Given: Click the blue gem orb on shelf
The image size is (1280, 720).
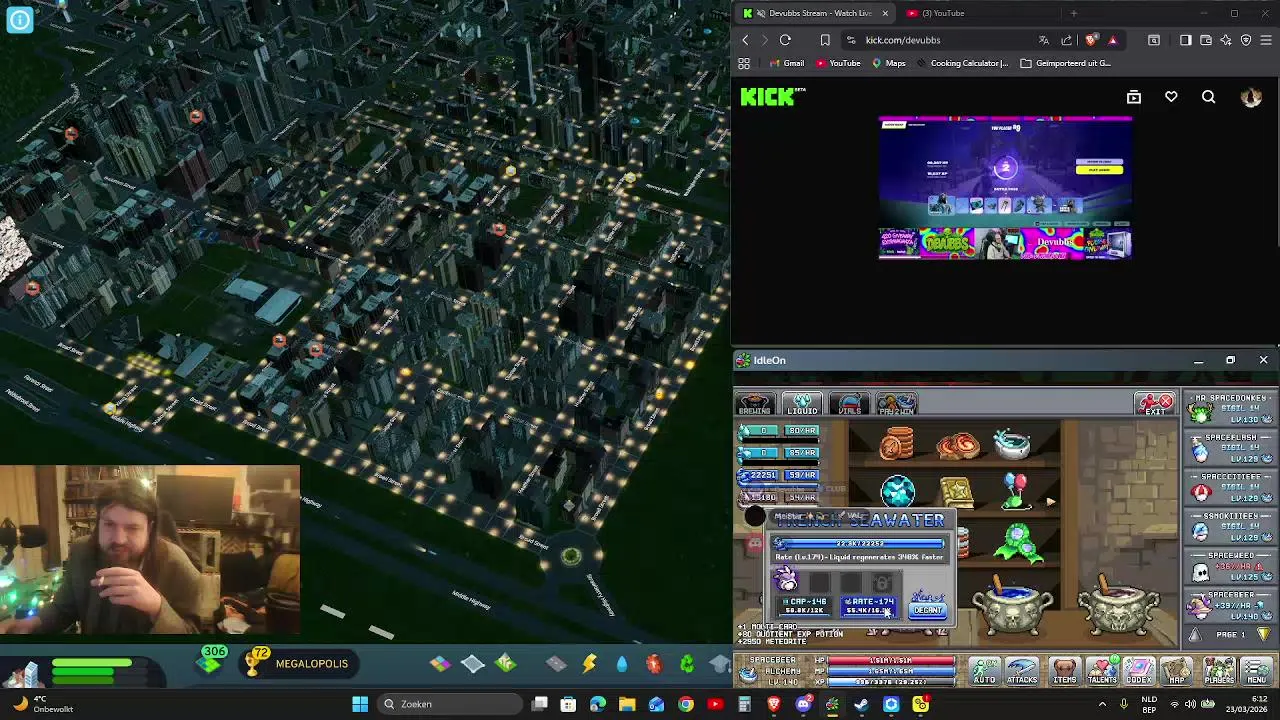Looking at the screenshot, I should 897,491.
